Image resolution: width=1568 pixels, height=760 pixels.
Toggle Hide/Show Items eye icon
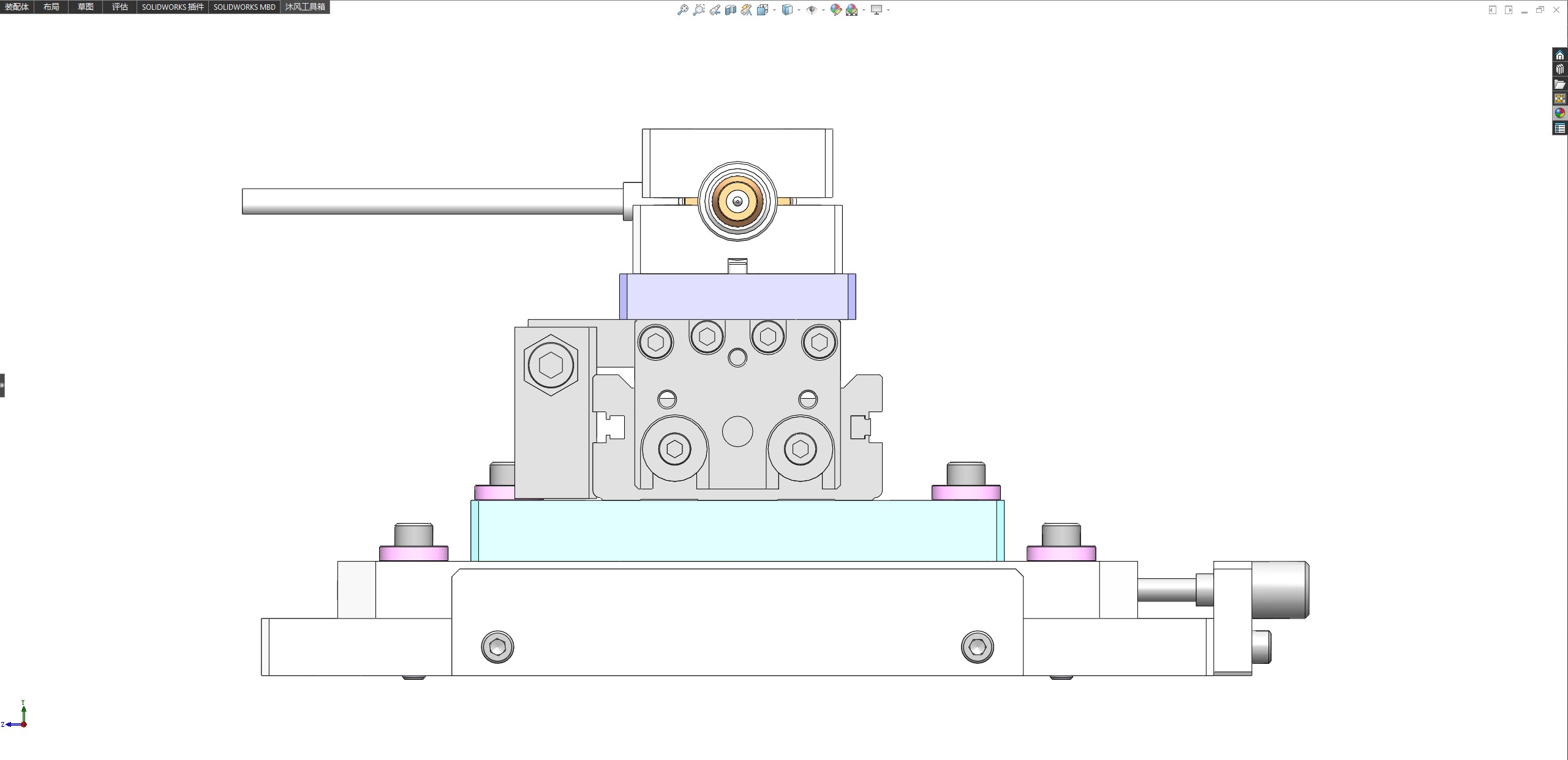point(811,10)
